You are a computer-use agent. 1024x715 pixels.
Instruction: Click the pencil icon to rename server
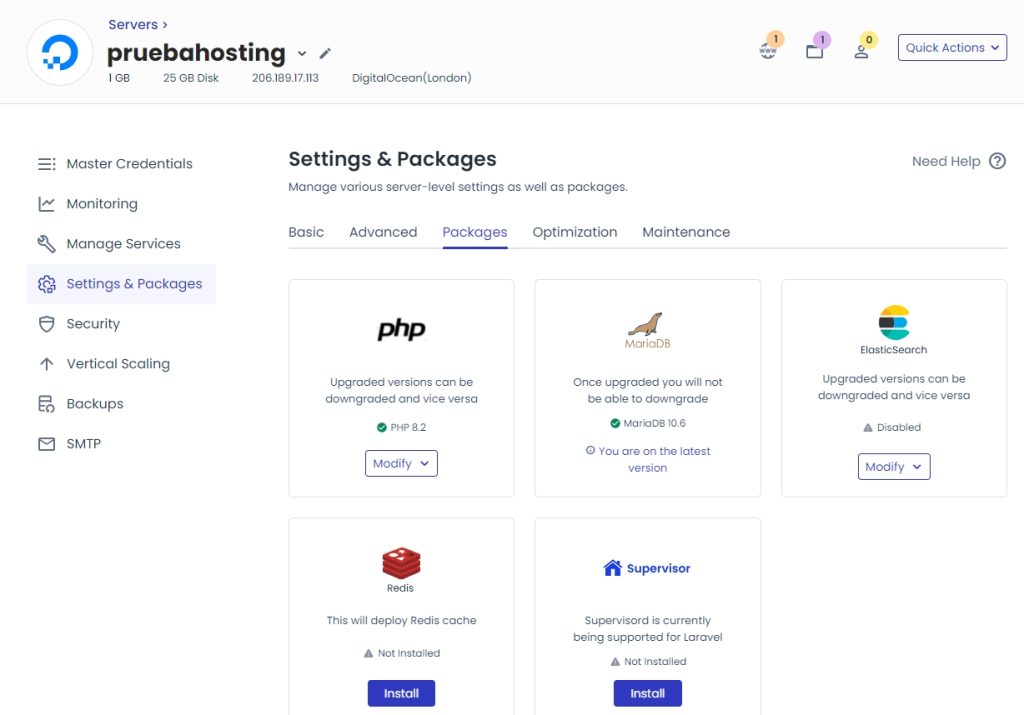coord(325,53)
